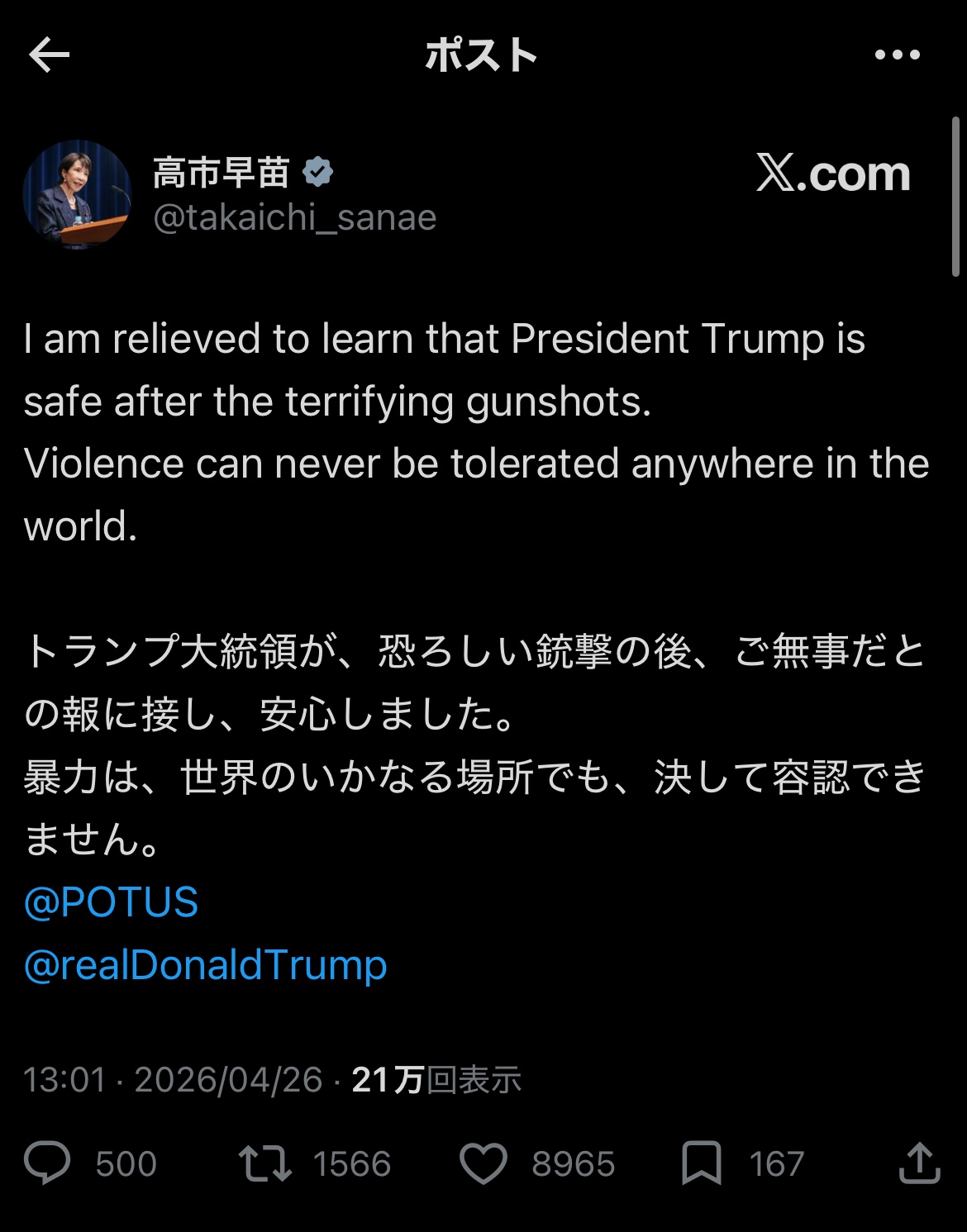
Task: Reply with the speech bubble icon
Action: 47,1163
